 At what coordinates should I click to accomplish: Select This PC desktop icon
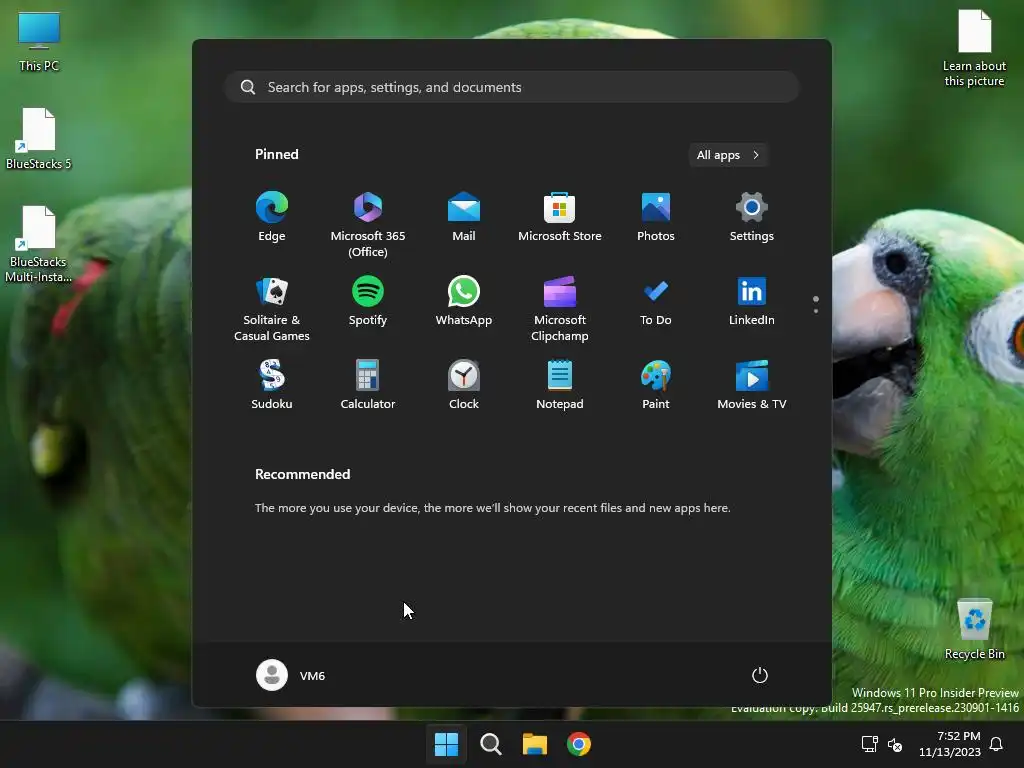pyautogui.click(x=39, y=41)
